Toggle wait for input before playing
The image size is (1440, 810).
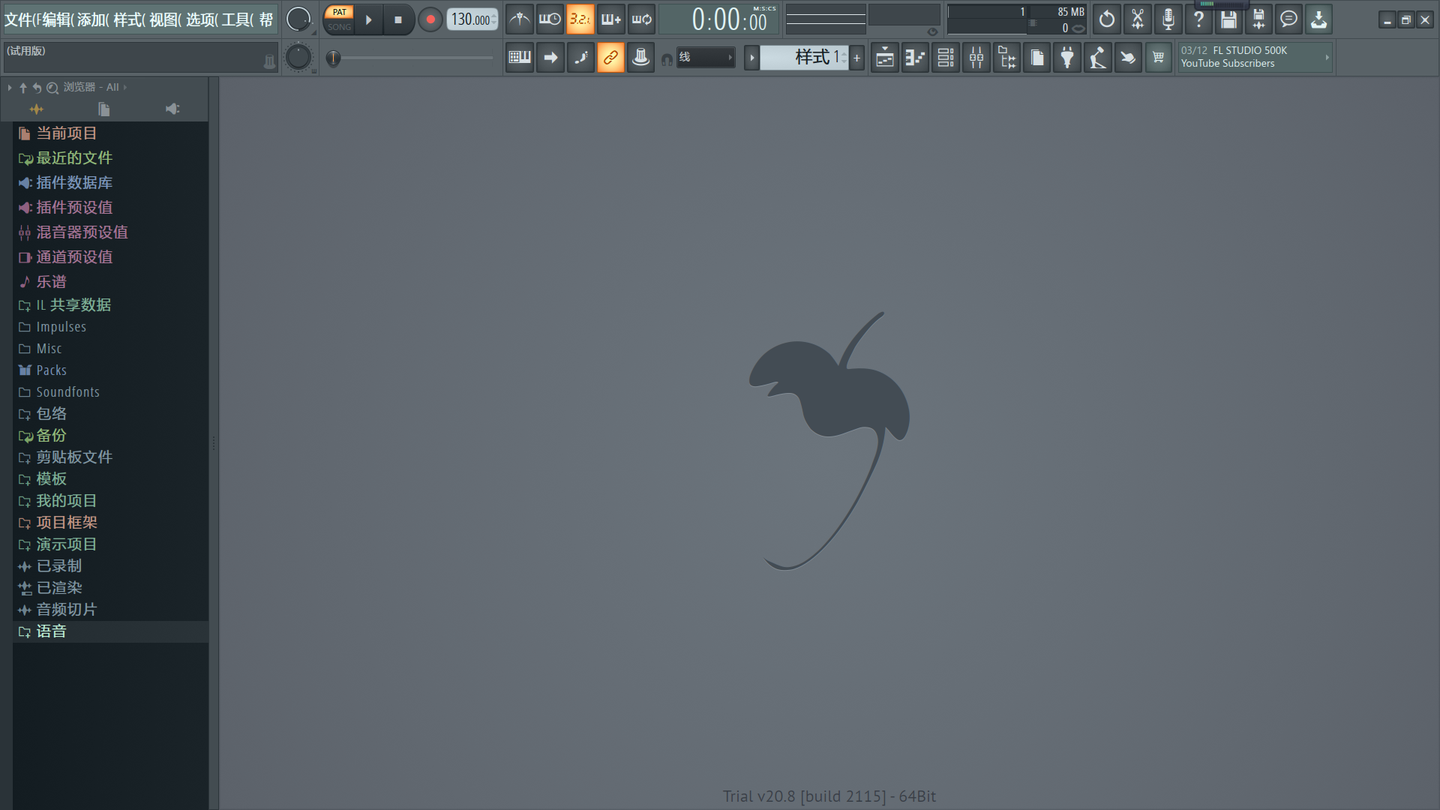[x=550, y=19]
